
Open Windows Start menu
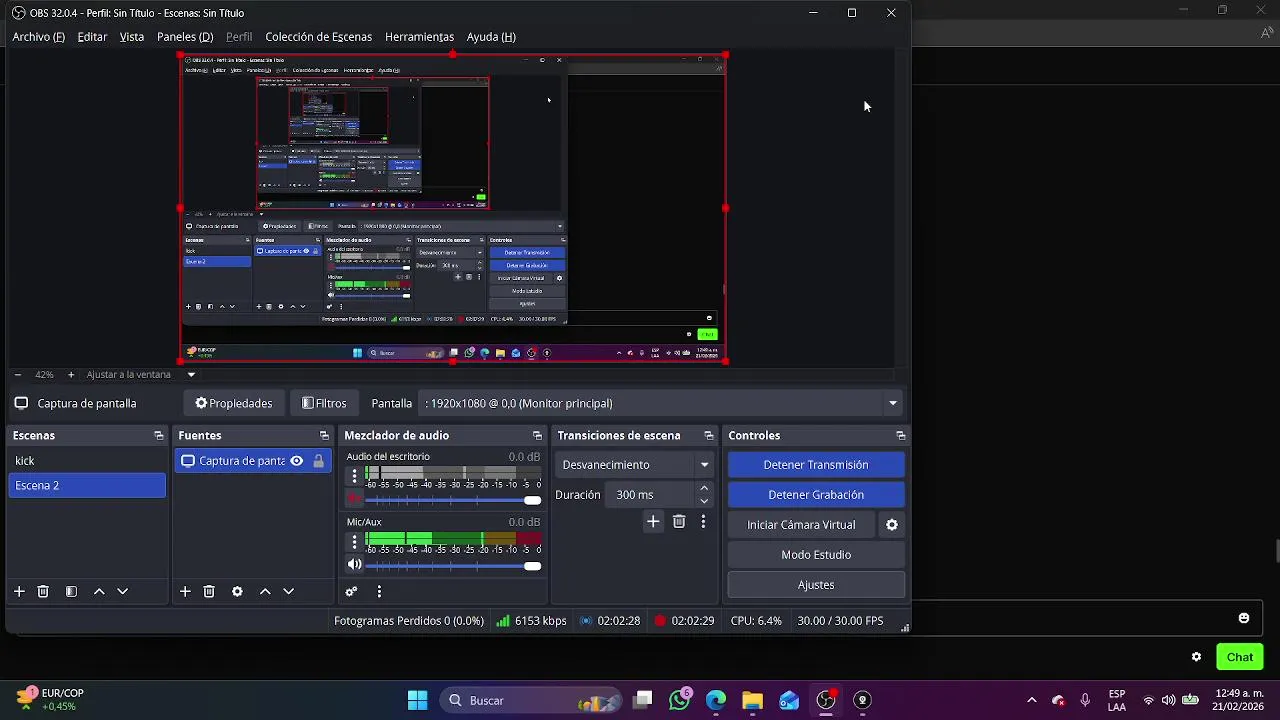(x=418, y=700)
